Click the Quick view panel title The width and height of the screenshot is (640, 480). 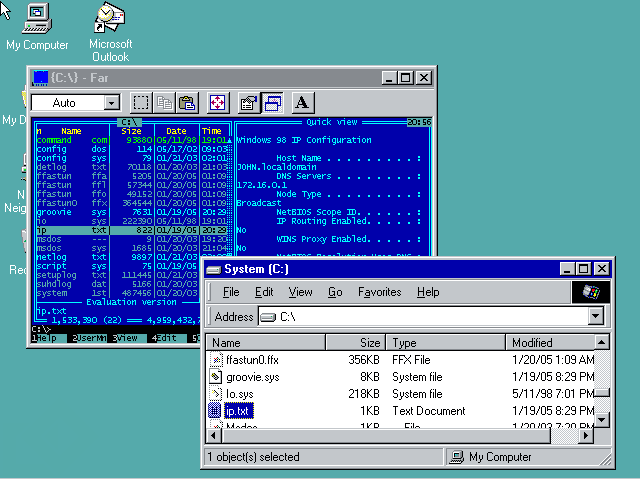coord(332,122)
